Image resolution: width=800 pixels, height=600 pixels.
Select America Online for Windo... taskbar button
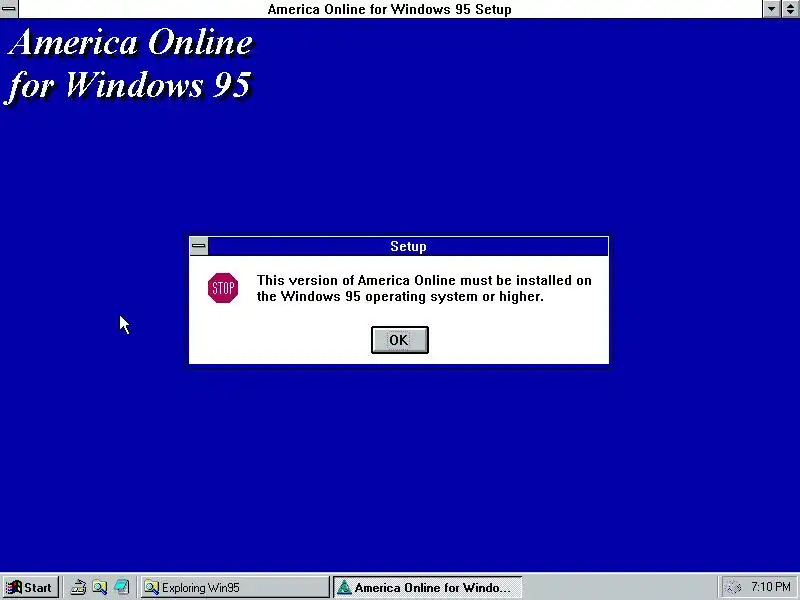coord(428,587)
